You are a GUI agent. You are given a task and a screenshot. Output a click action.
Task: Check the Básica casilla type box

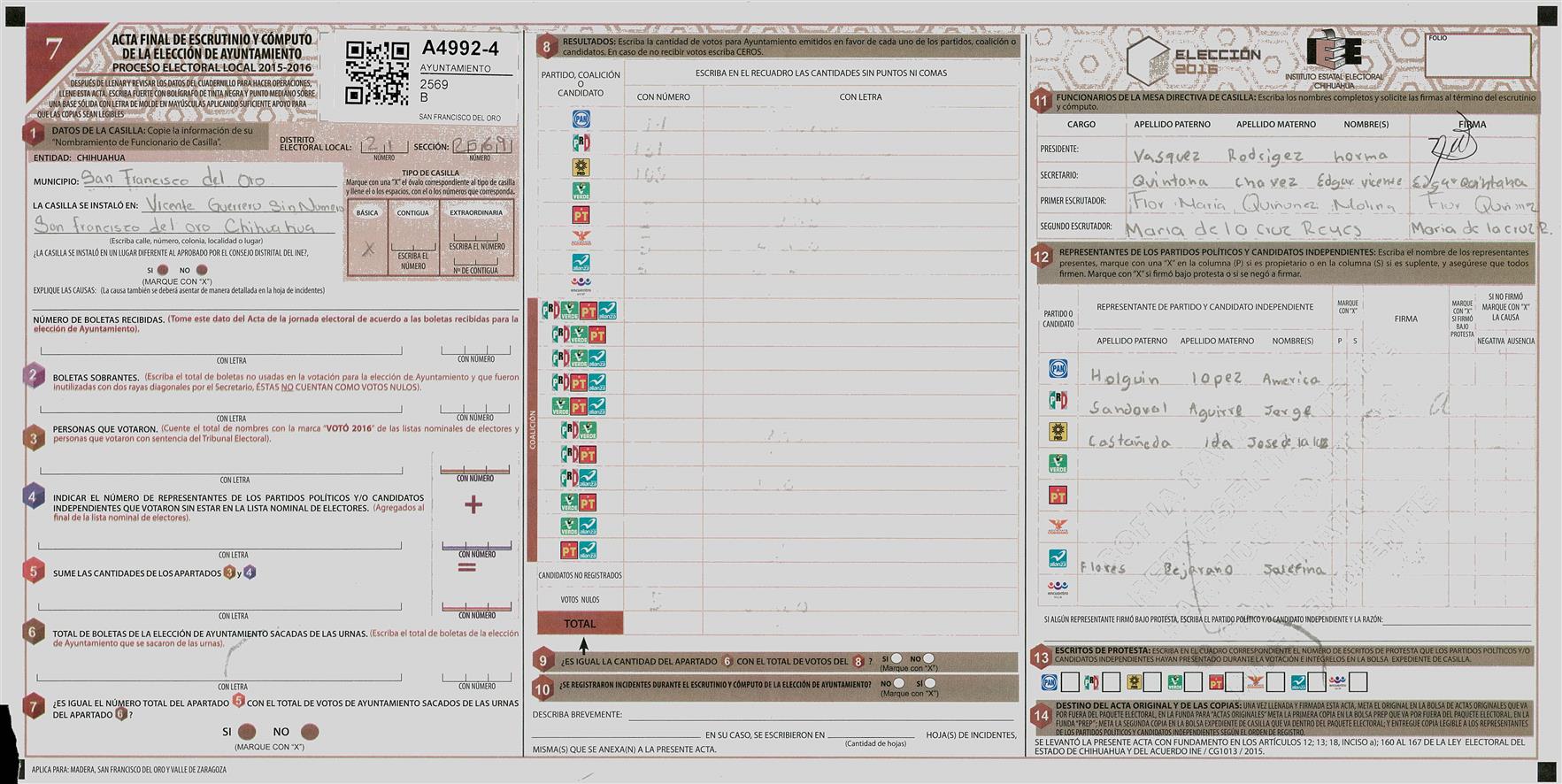tap(367, 249)
